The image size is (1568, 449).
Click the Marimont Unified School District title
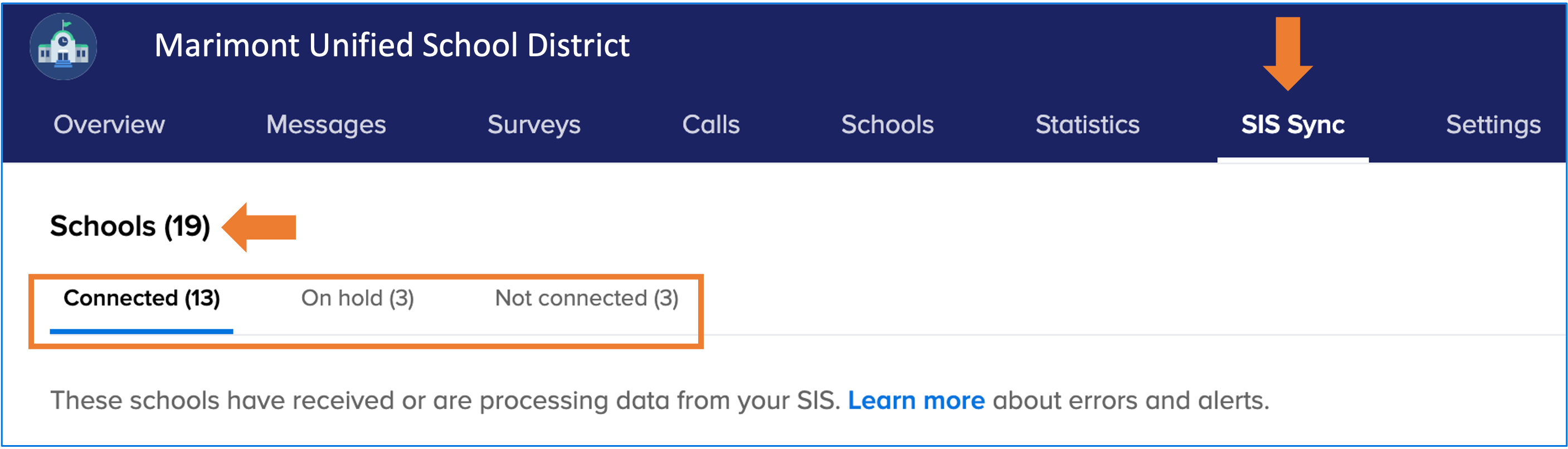pos(391,45)
